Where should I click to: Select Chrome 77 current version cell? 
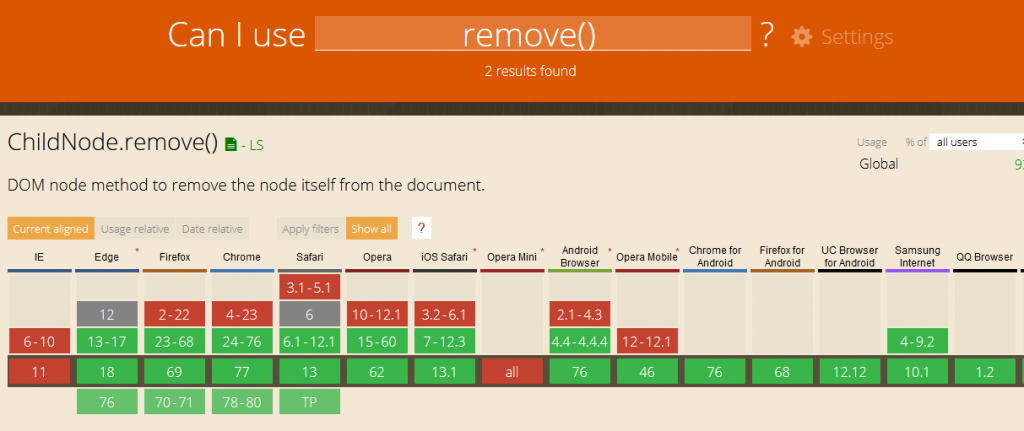tap(242, 372)
